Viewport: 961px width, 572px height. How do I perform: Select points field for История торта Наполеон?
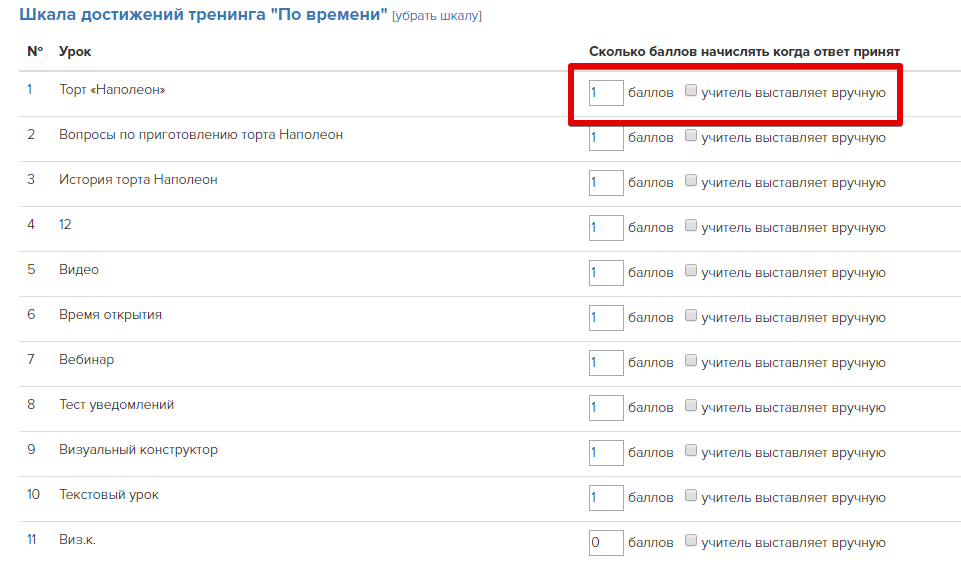(x=606, y=183)
